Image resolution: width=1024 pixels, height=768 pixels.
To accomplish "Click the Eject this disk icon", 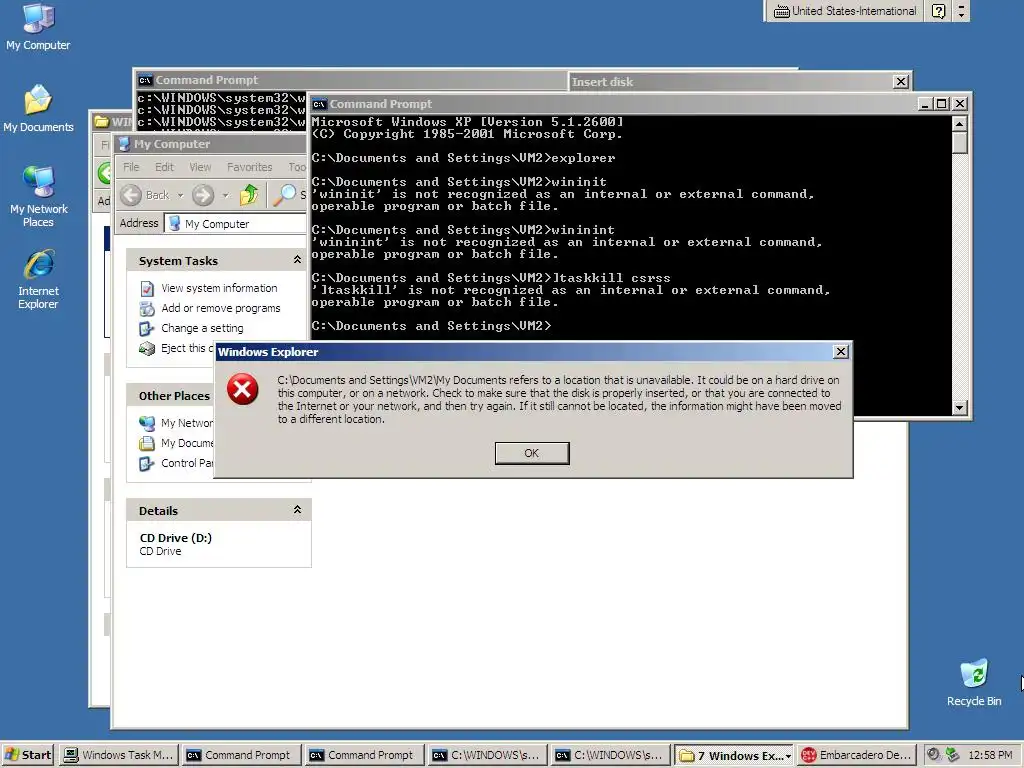I will [x=147, y=349].
